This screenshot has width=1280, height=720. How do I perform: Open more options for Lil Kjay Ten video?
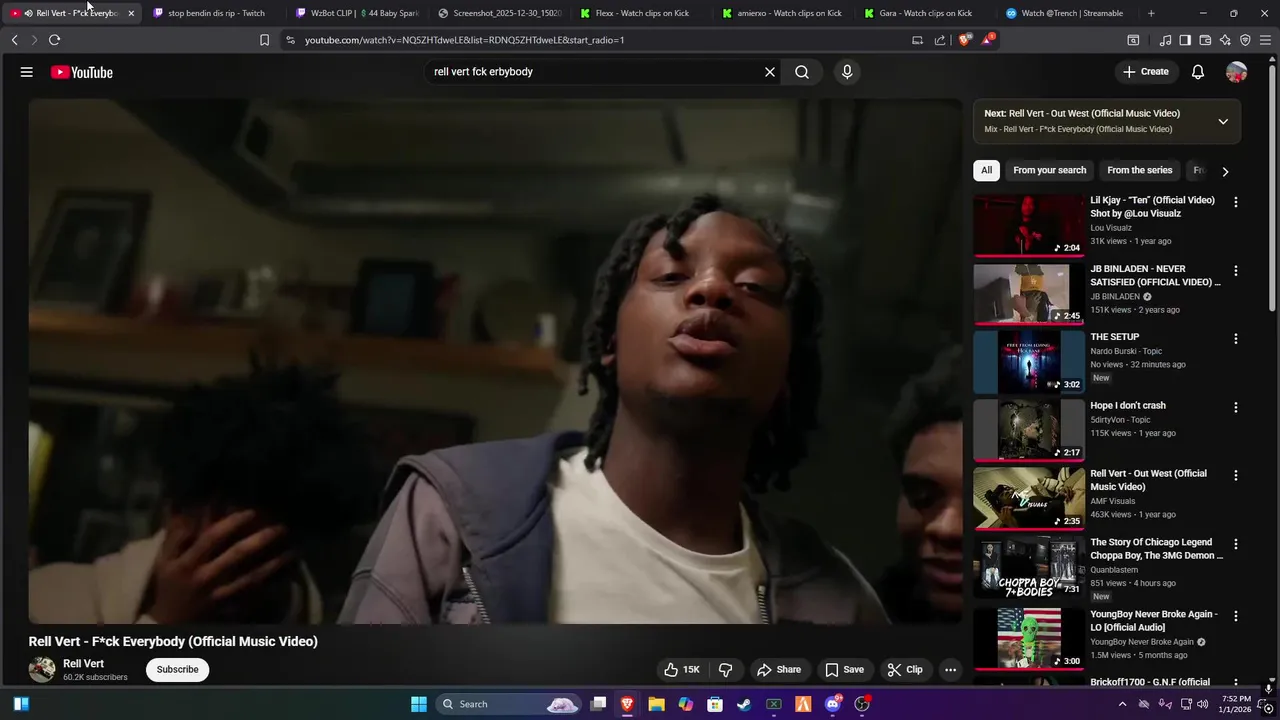(1235, 202)
